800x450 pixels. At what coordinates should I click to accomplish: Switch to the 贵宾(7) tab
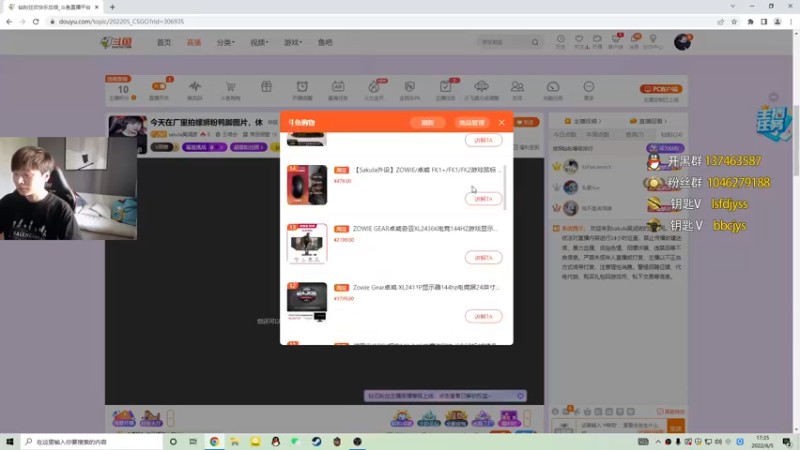tap(635, 135)
